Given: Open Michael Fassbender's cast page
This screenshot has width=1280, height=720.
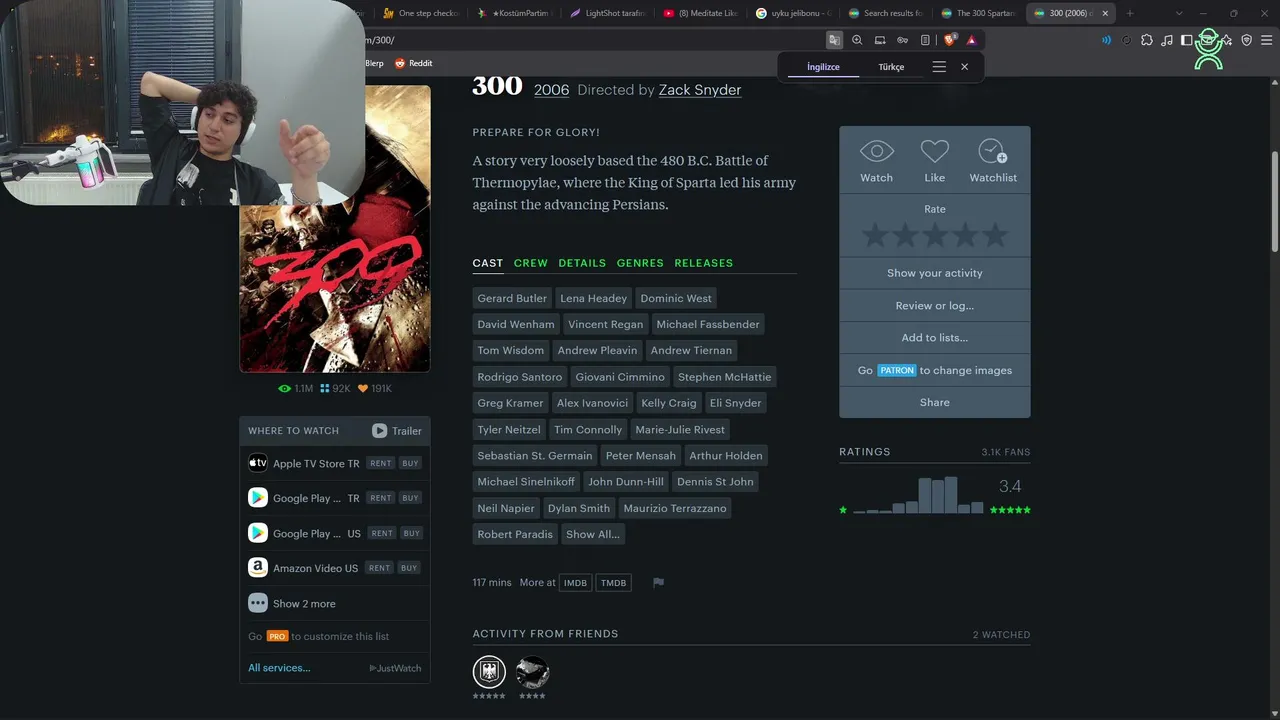Looking at the screenshot, I should click(708, 324).
